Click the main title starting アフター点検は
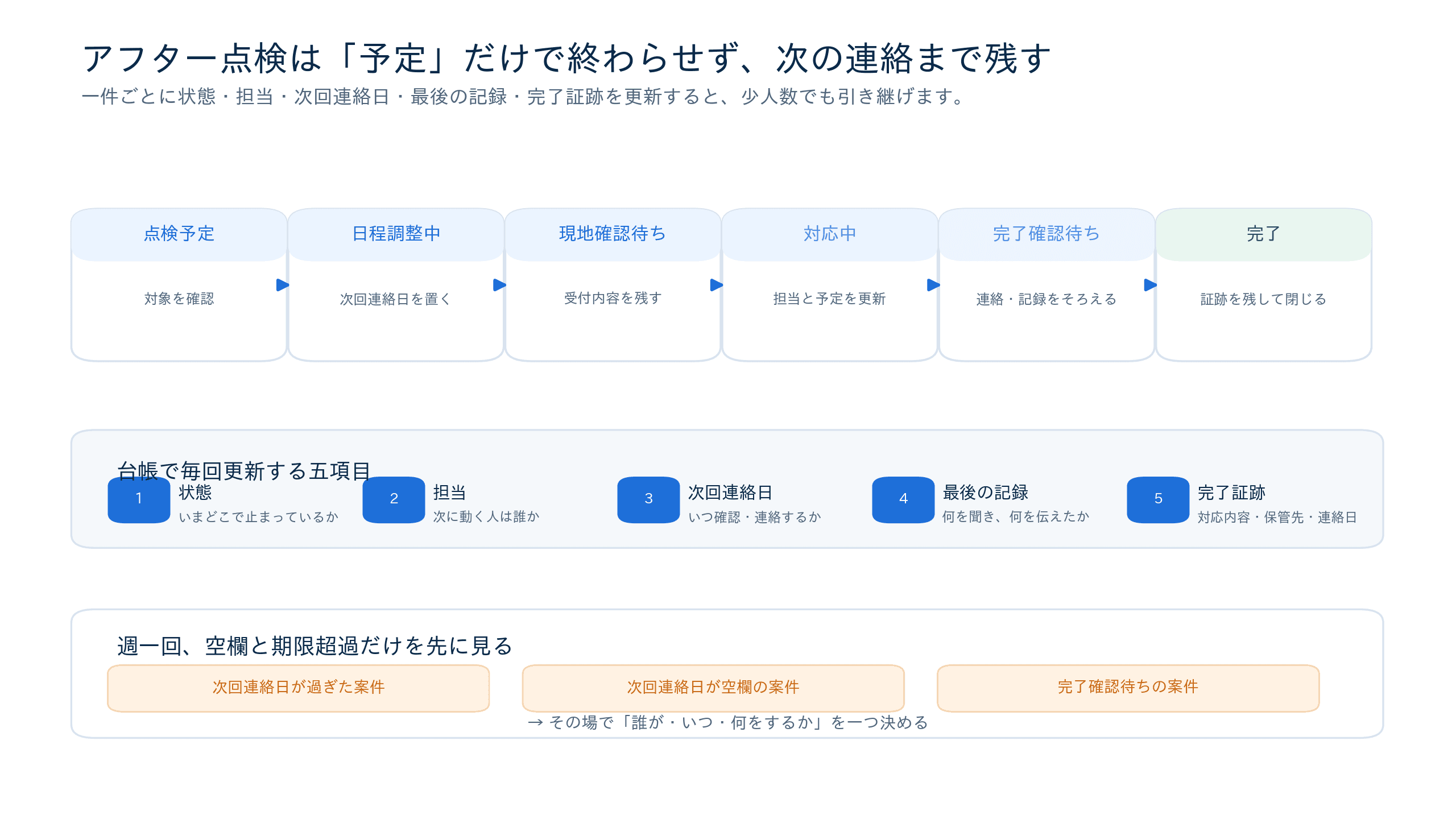 [x=566, y=58]
